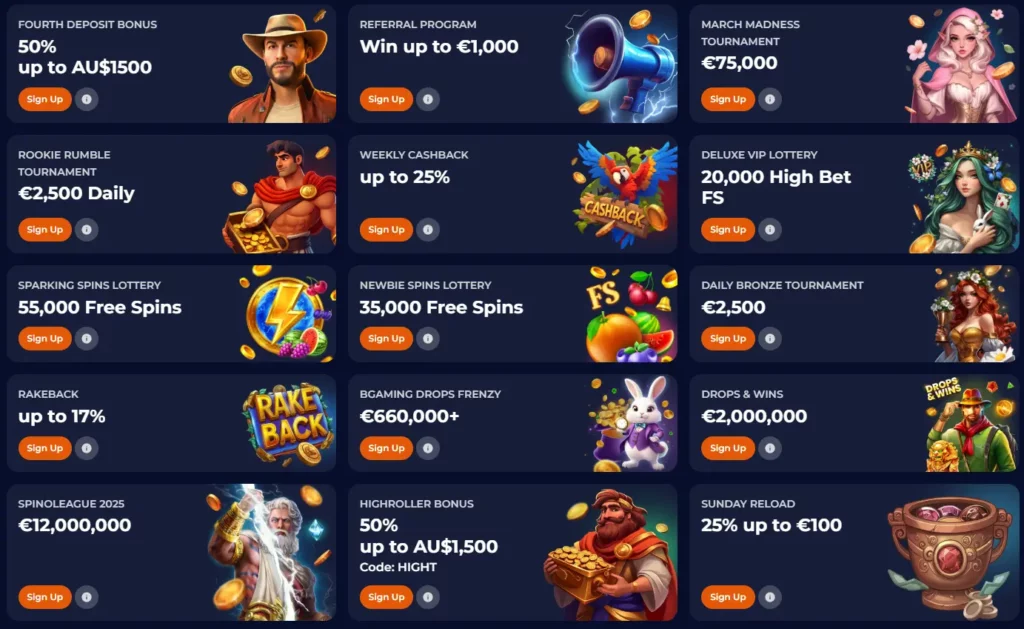
Task: View info for Weekly Cashback offer
Action: click(x=428, y=230)
